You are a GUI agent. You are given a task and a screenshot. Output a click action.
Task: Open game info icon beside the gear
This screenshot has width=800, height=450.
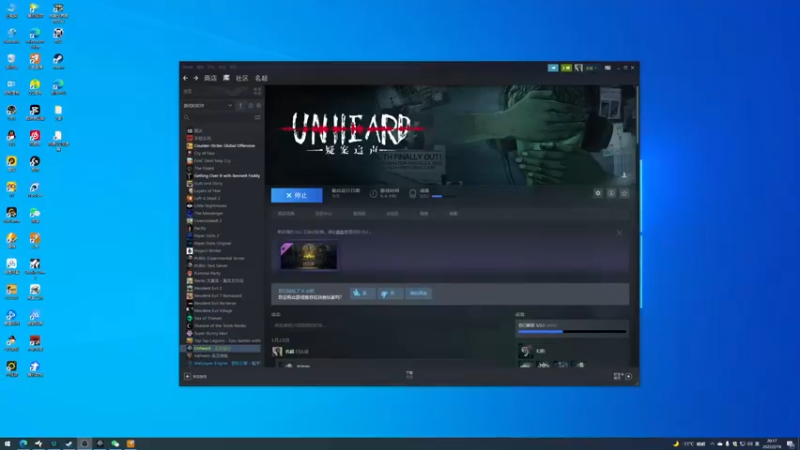pyautogui.click(x=611, y=193)
